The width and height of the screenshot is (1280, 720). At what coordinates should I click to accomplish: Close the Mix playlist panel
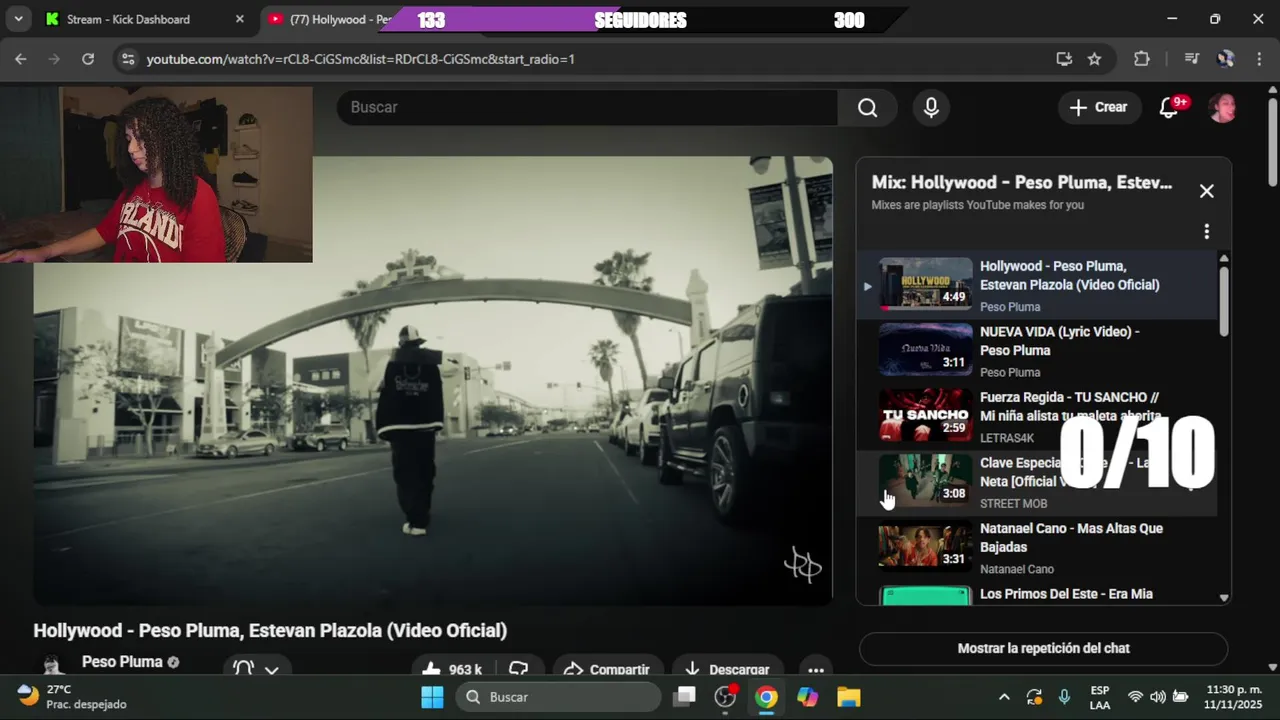1207,191
